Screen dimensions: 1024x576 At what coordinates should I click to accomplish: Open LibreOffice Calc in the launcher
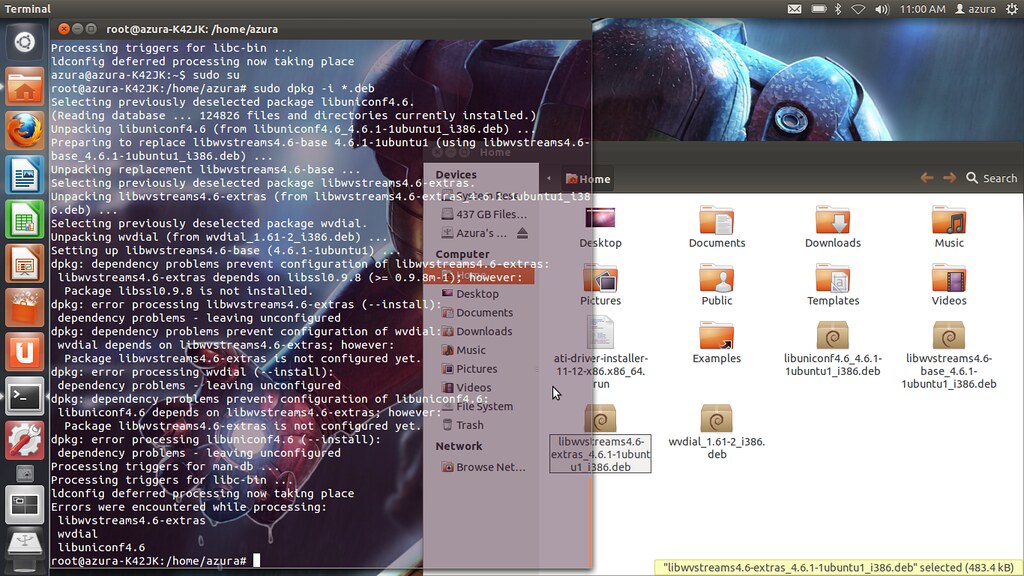[x=24, y=220]
